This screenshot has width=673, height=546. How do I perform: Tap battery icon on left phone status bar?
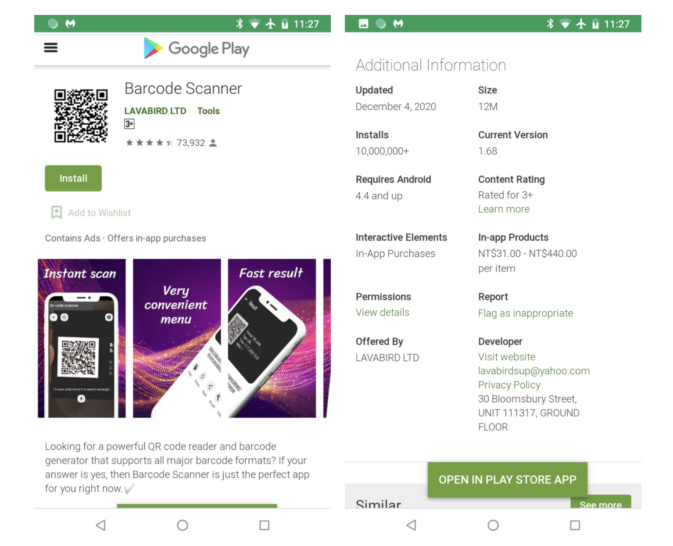(285, 24)
